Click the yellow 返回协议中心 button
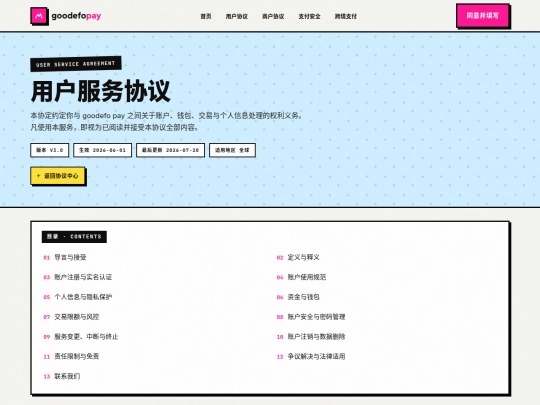This screenshot has height=405, width=540. [x=58, y=176]
